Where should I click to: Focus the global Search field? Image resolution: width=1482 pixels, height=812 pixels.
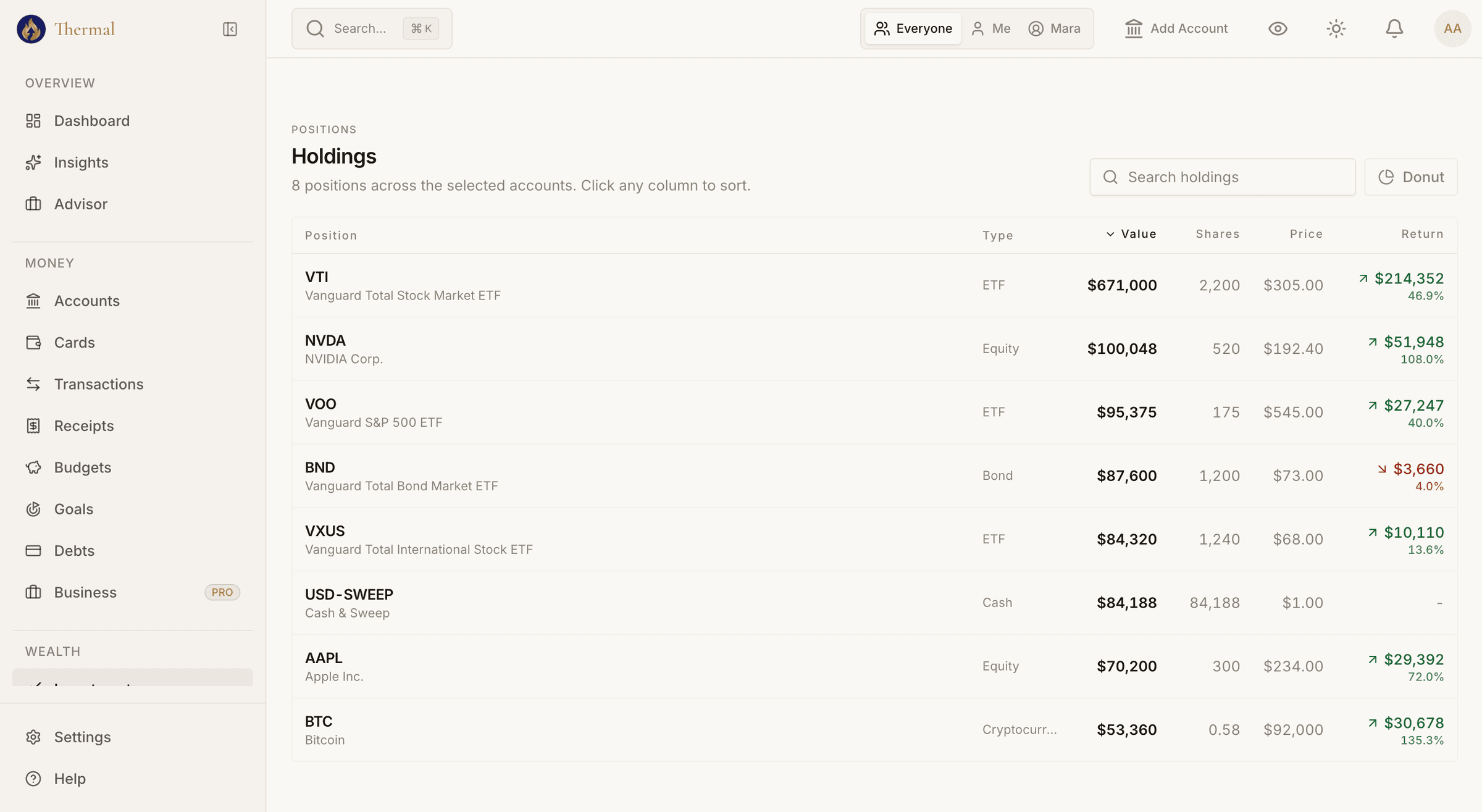tap(372, 28)
